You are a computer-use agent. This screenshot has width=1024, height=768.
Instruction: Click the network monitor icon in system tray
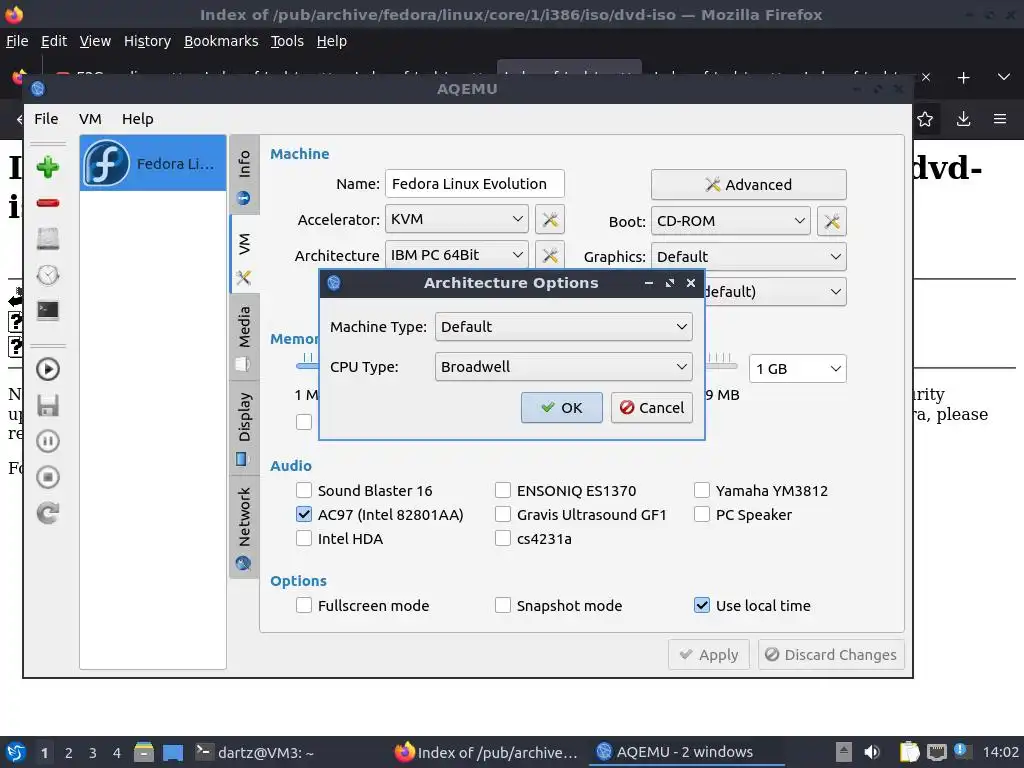point(936,752)
